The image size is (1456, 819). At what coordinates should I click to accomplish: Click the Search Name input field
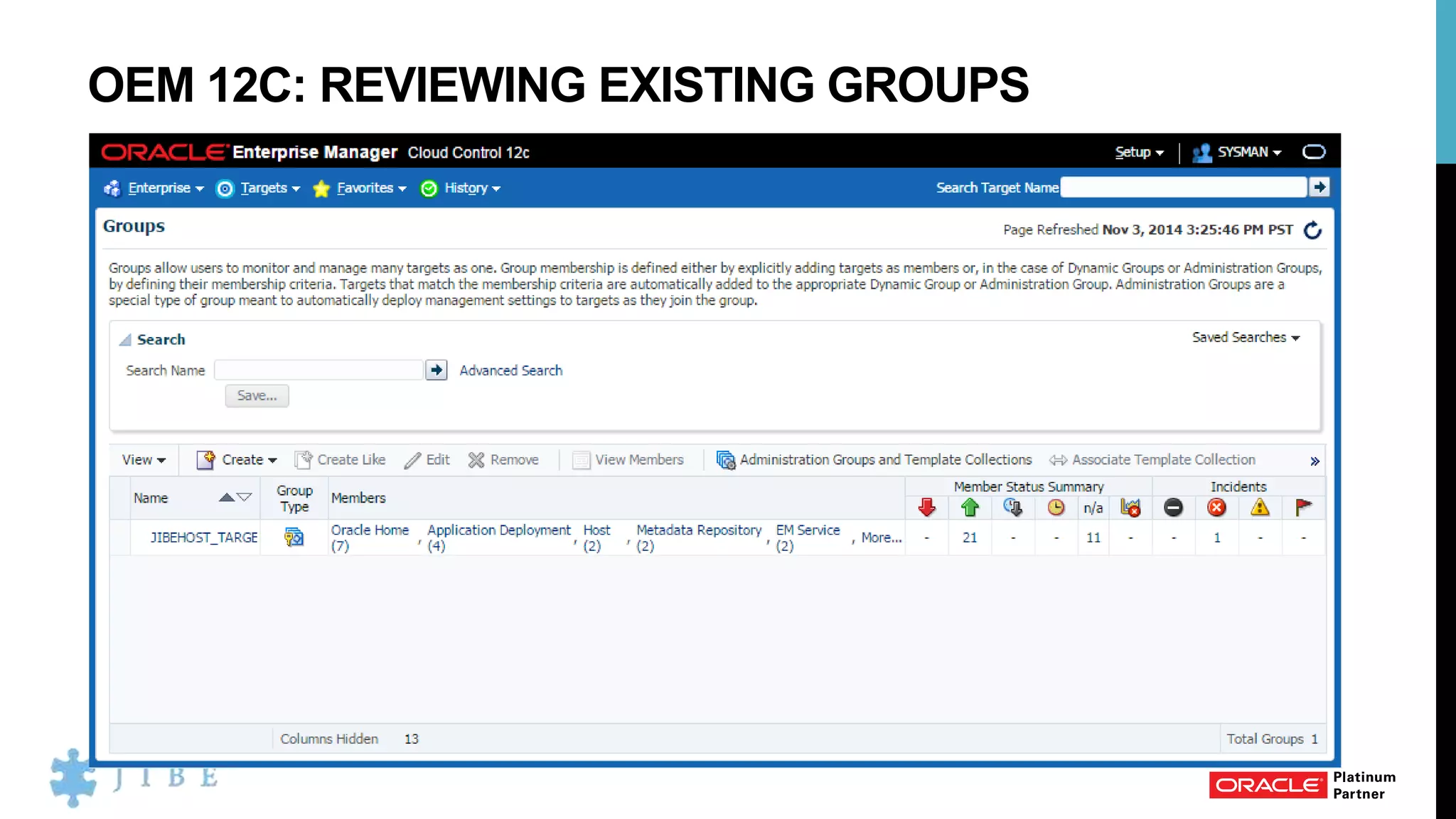[318, 370]
